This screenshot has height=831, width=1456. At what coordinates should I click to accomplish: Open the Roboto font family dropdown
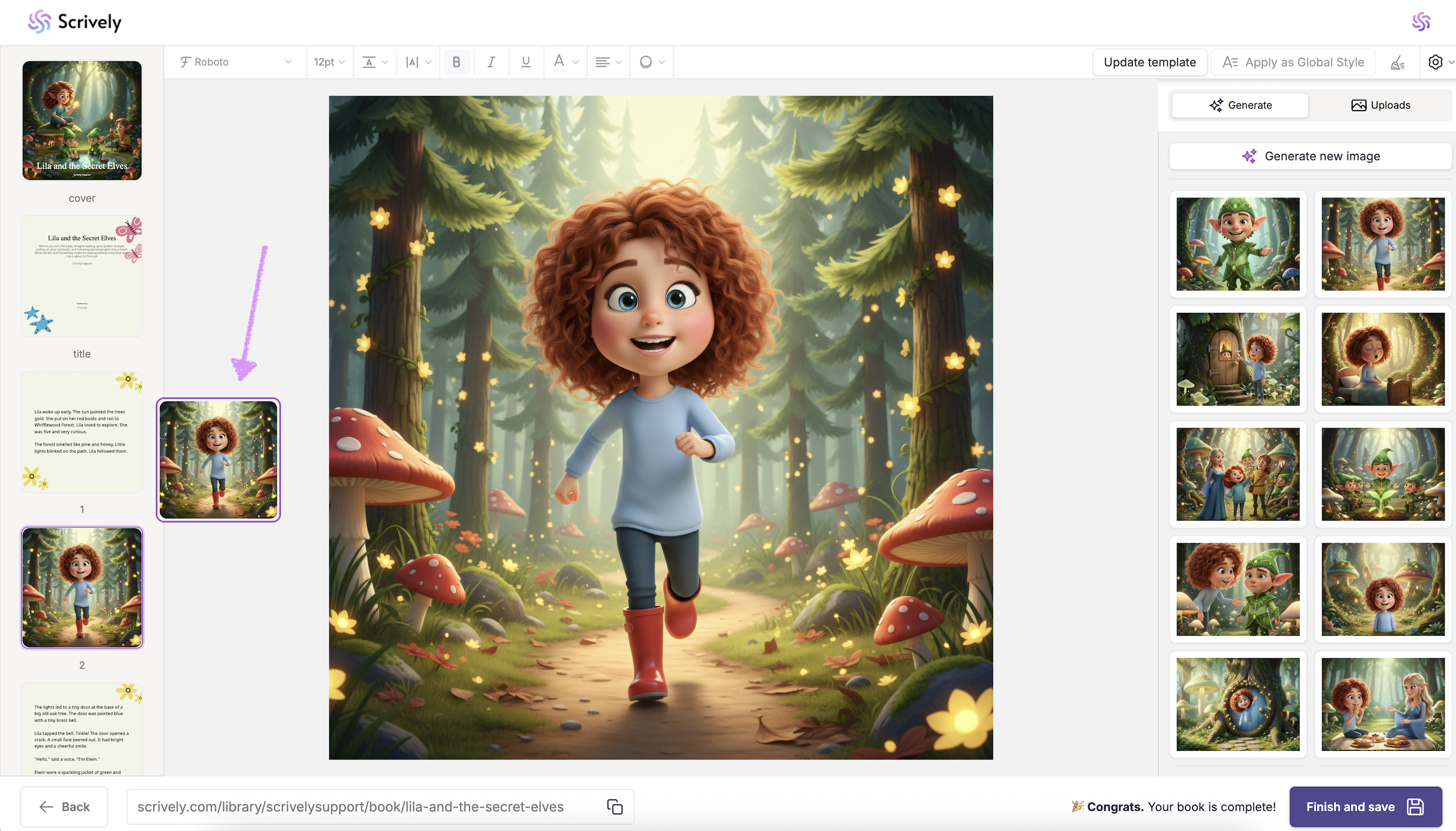(235, 62)
